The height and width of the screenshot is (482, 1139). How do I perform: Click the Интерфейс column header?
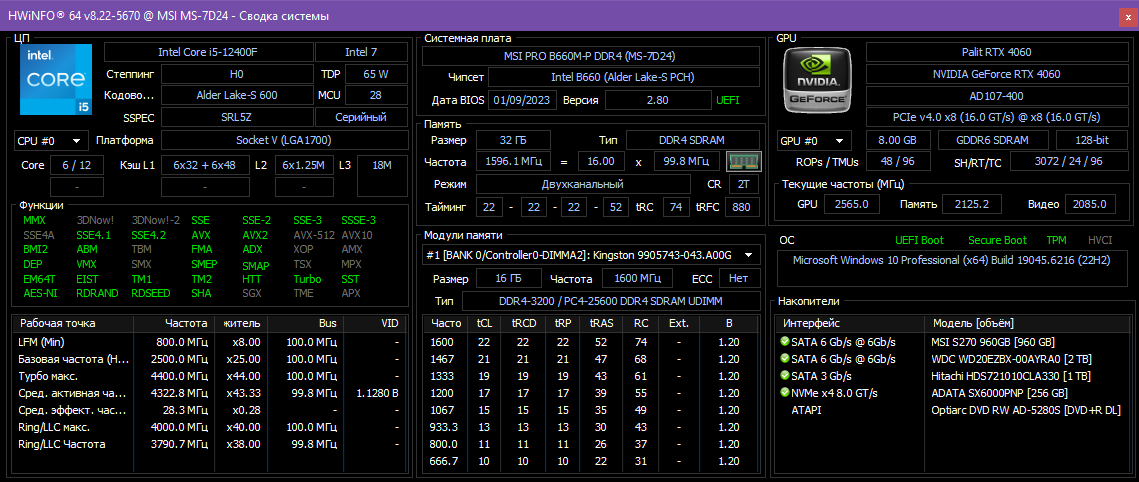[850, 323]
